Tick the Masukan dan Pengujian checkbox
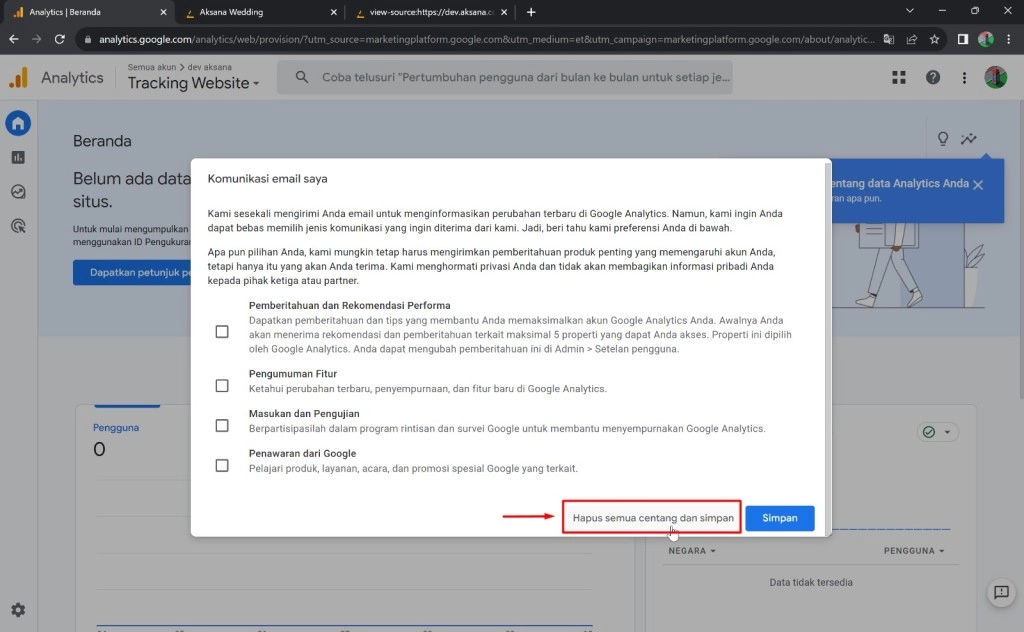This screenshot has height=632, width=1024. (x=222, y=425)
